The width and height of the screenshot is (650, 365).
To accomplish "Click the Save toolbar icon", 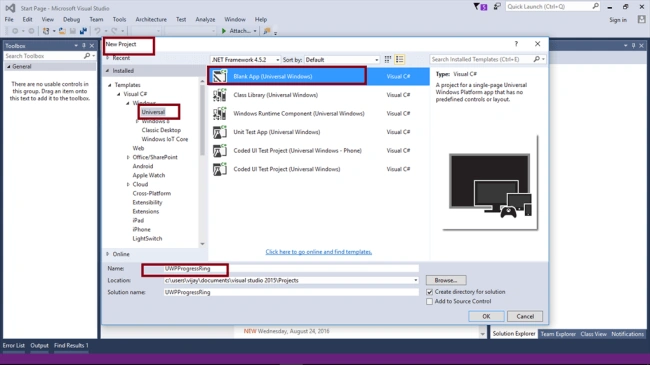I will point(73,31).
